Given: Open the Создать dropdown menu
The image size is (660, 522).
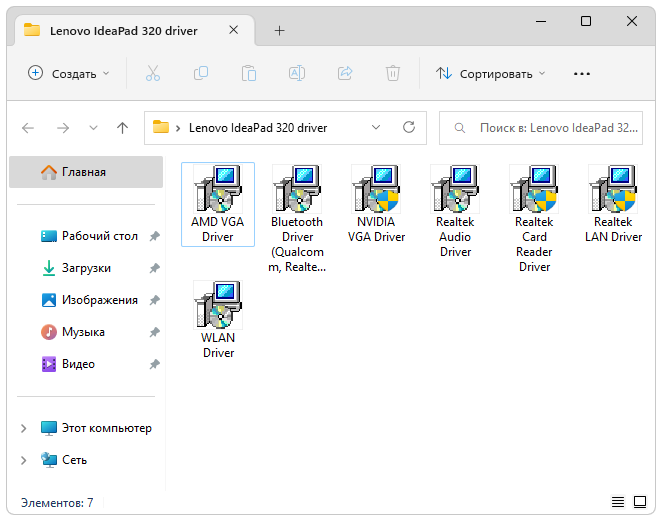Looking at the screenshot, I should tap(68, 73).
